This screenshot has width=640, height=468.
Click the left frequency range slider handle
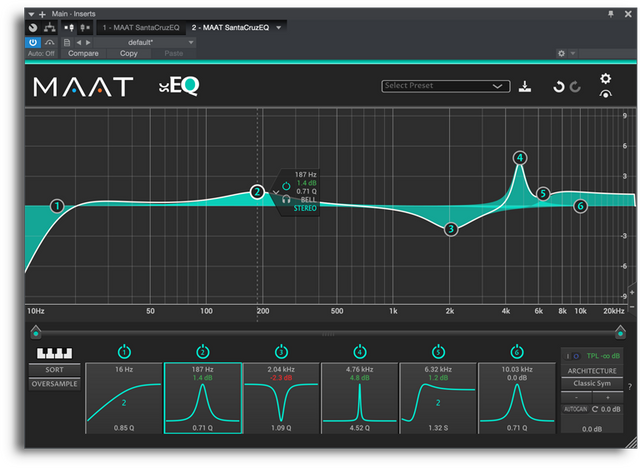pyautogui.click(x=36, y=331)
